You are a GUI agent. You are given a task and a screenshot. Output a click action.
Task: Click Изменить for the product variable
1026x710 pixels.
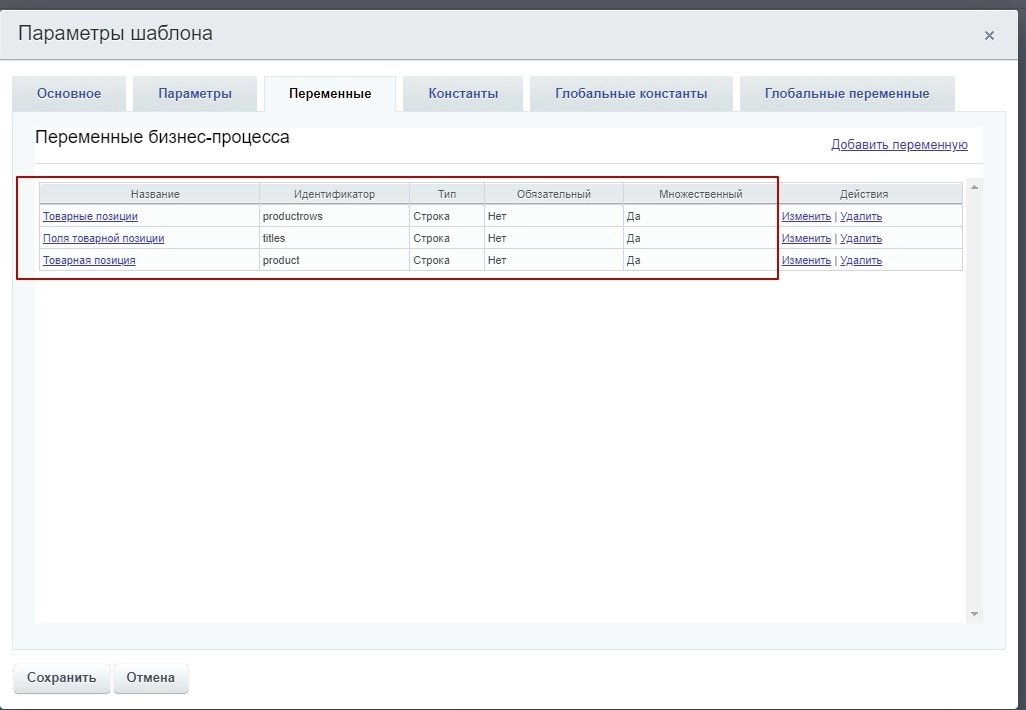806,260
